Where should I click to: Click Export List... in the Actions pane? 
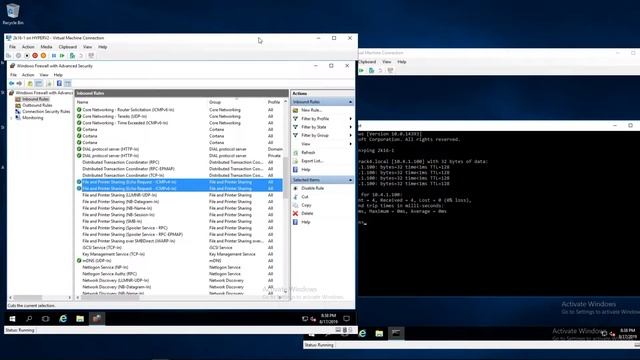(312, 161)
